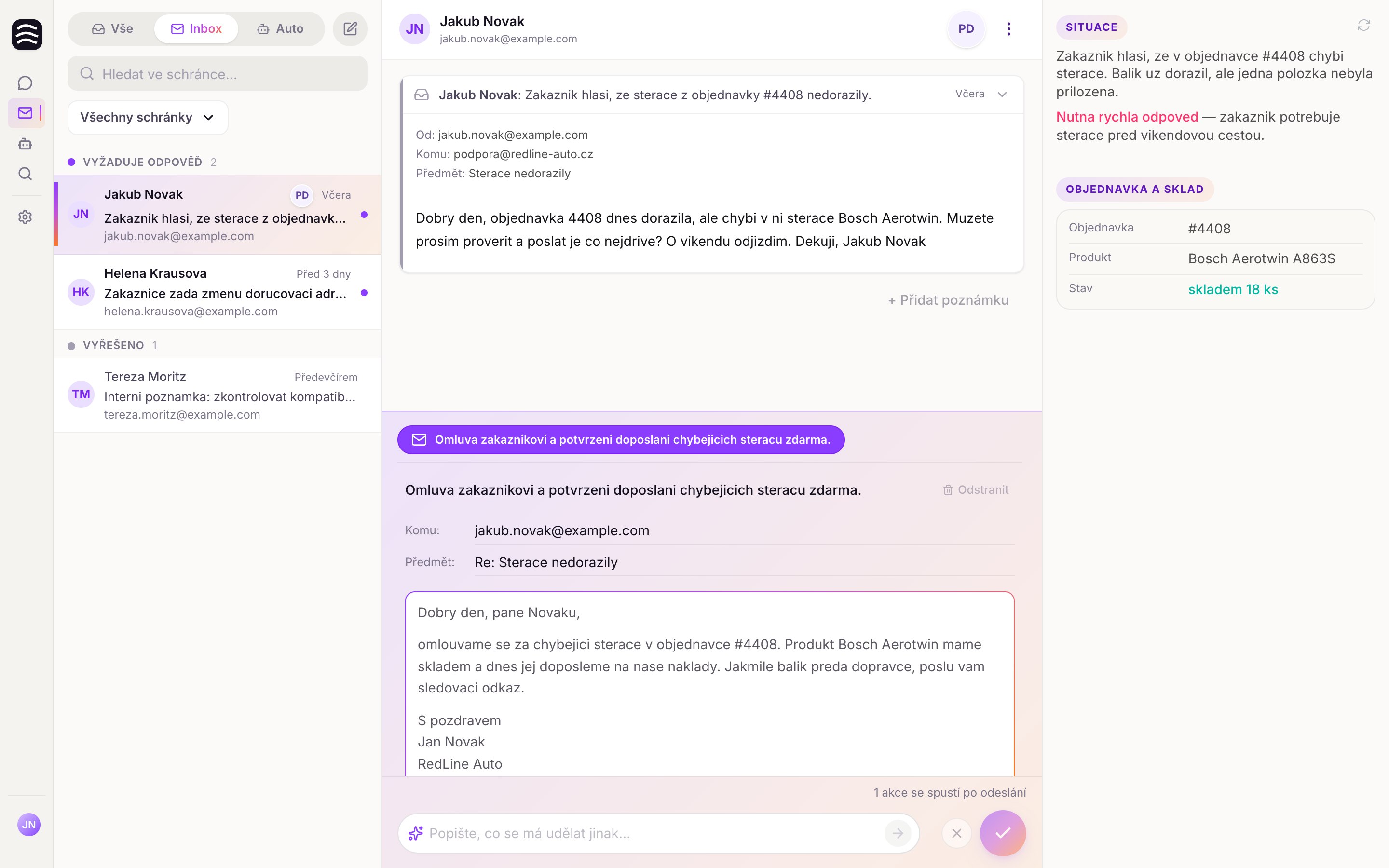Open Helena Krausova conversation
The height and width of the screenshot is (868, 1389).
pyautogui.click(x=218, y=292)
